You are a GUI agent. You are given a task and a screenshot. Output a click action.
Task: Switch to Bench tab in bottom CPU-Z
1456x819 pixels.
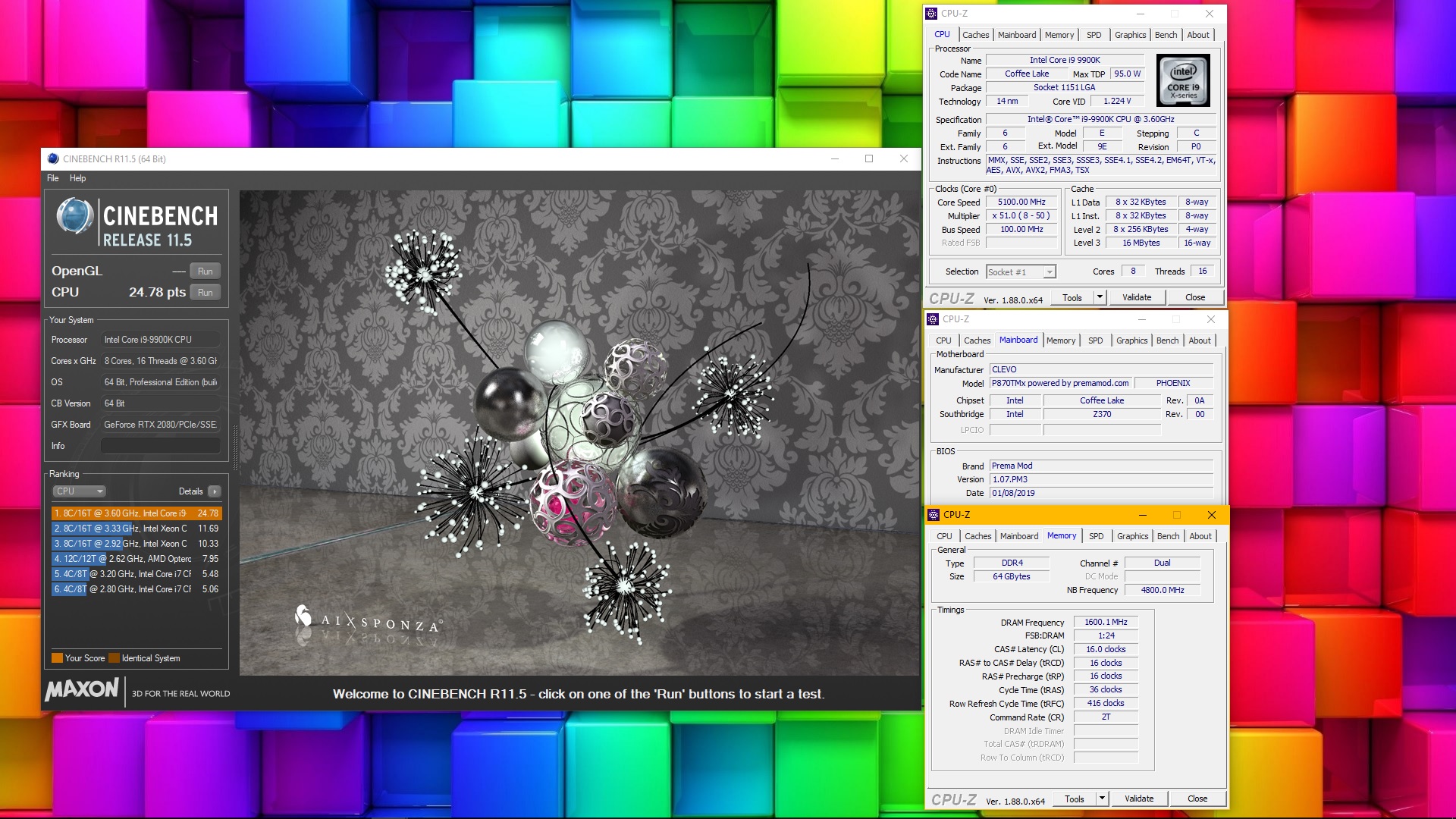pyautogui.click(x=1169, y=536)
